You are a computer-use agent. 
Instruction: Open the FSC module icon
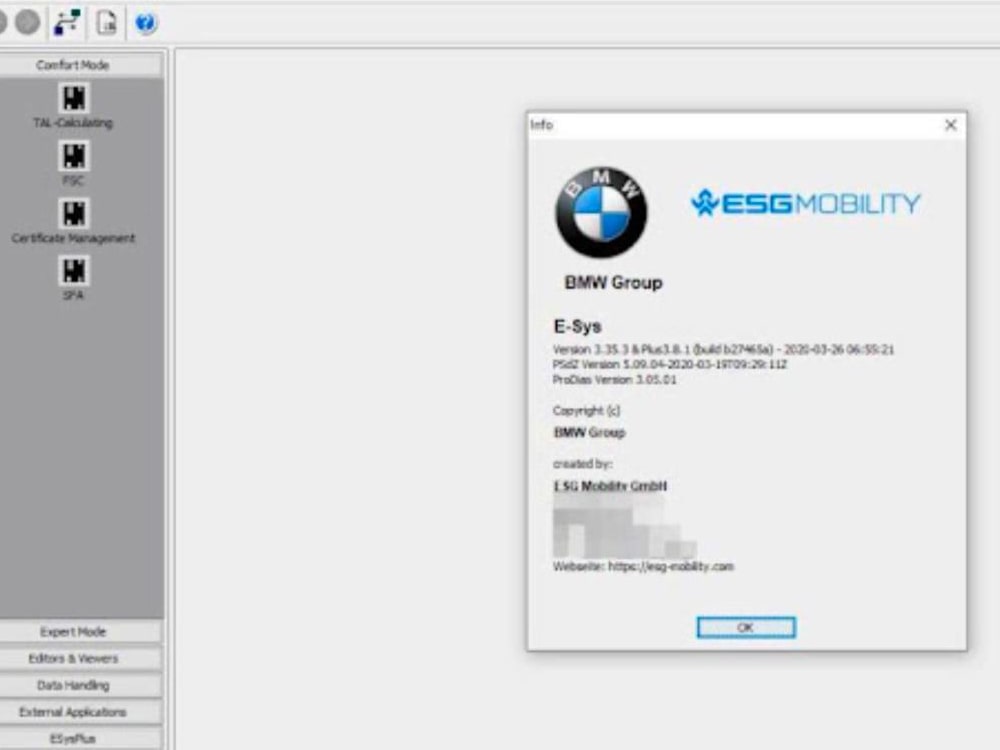tap(73, 156)
